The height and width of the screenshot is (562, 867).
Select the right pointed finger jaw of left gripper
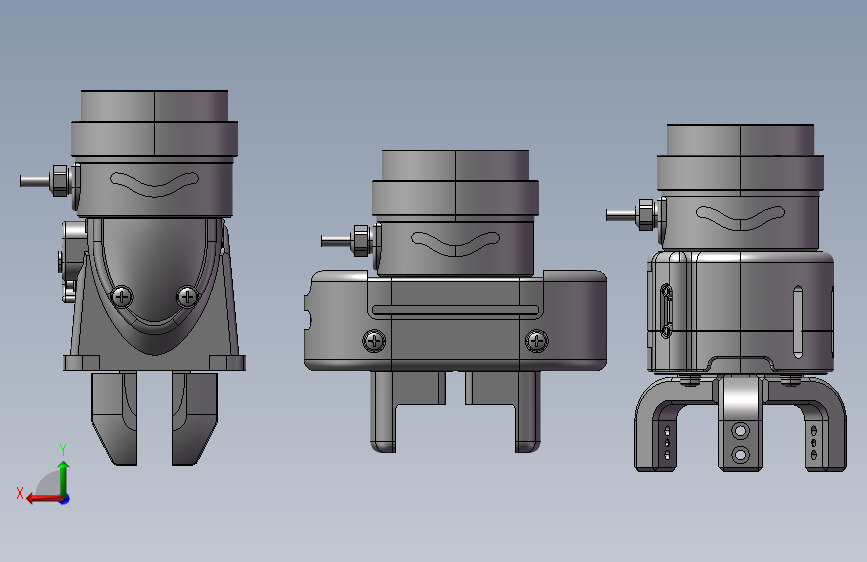pos(195,418)
